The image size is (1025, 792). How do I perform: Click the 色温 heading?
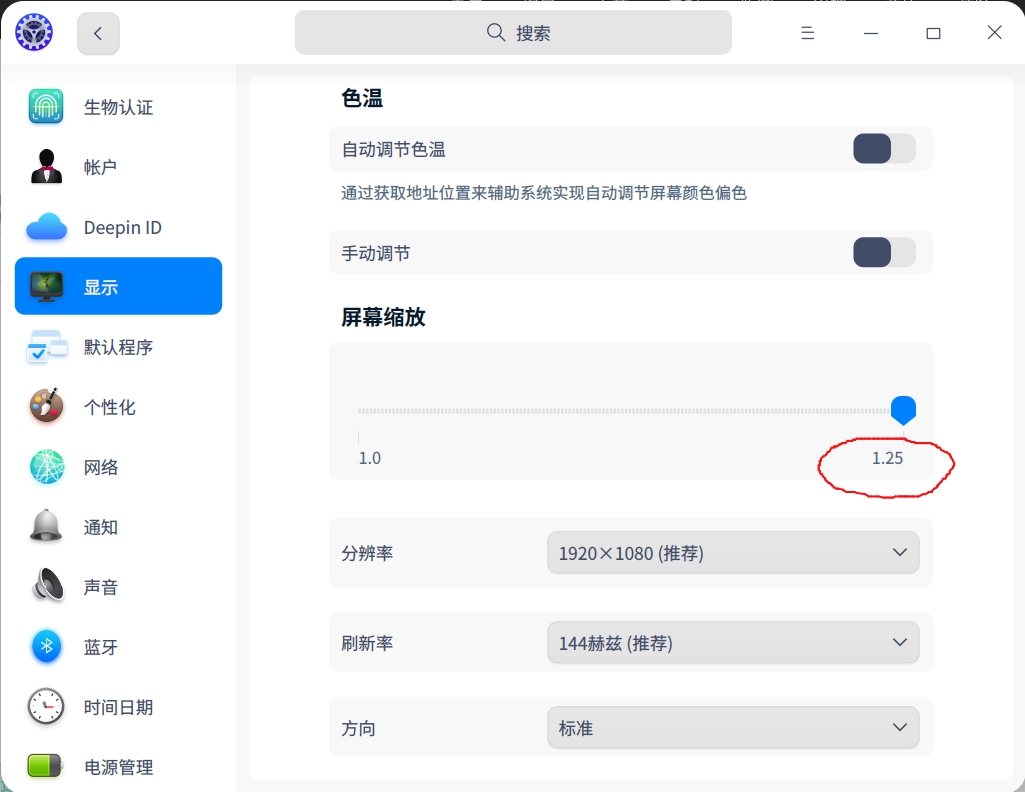tap(362, 98)
